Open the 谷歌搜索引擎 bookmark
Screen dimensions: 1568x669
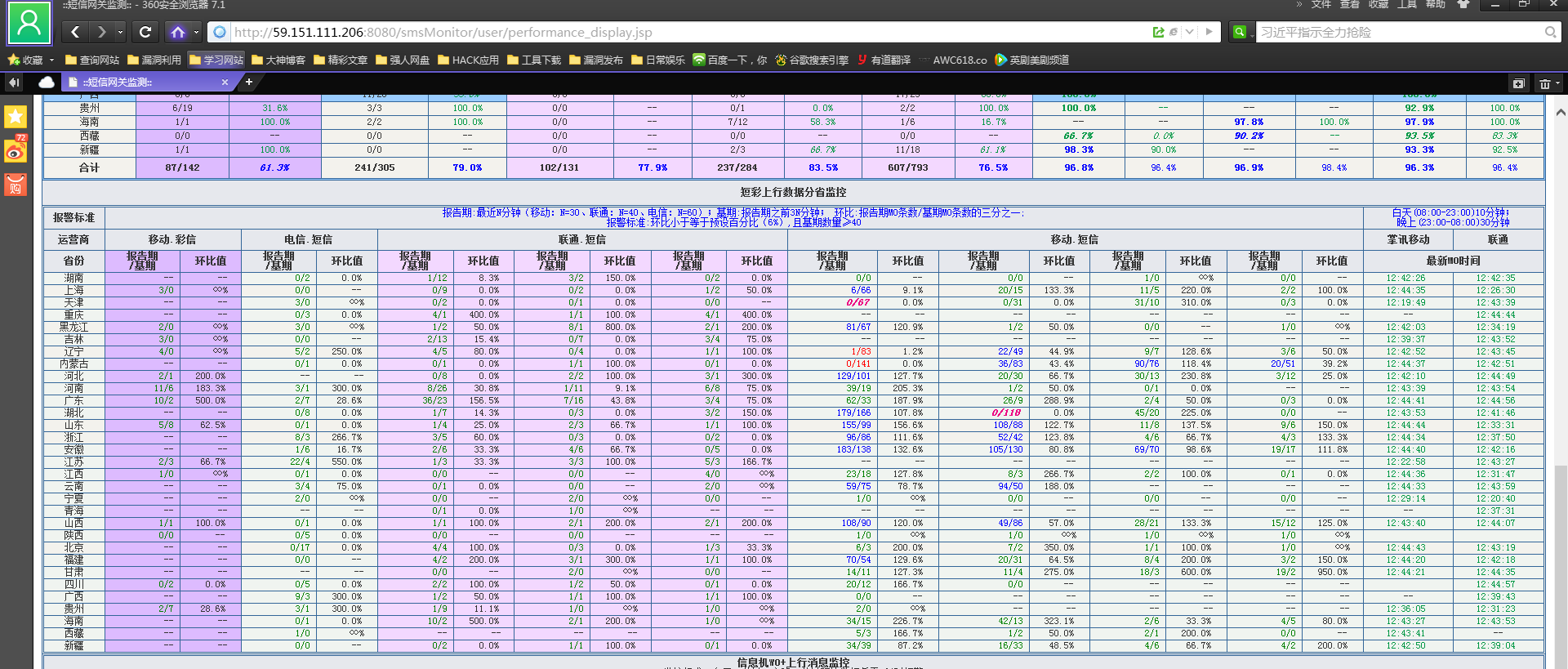click(812, 60)
